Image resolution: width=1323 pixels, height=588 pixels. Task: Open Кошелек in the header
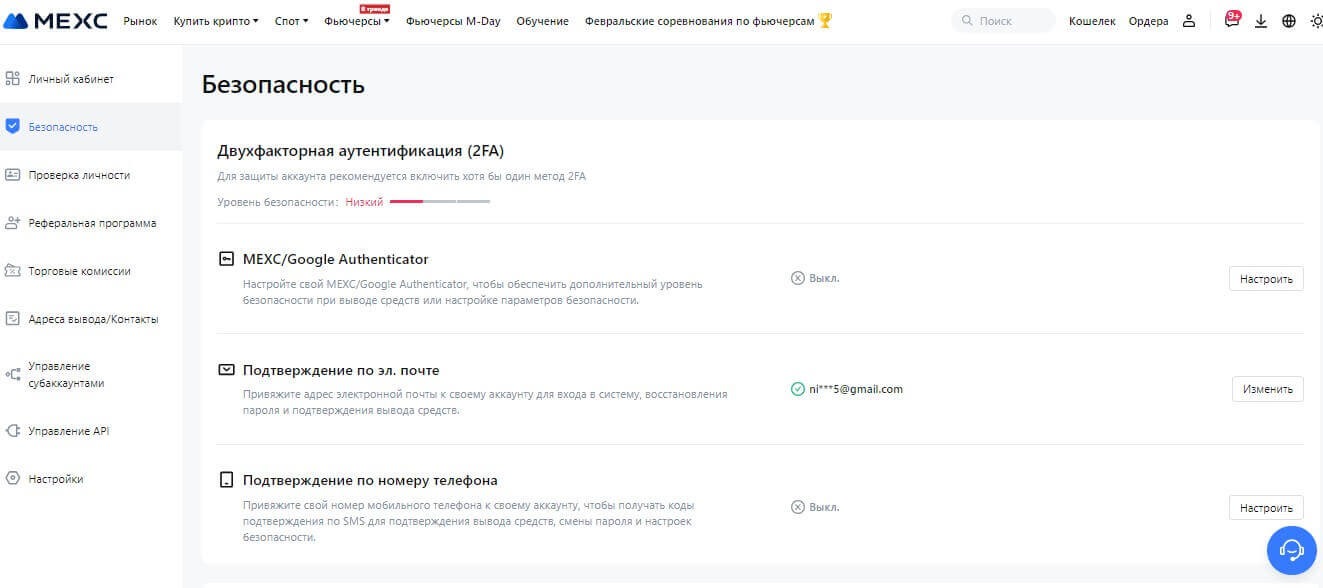pyautogui.click(x=1092, y=21)
